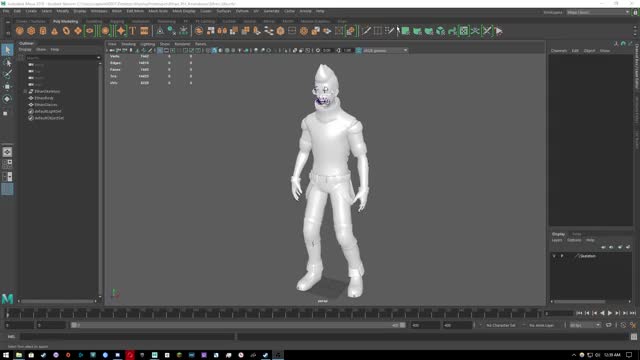Activate the Paint Selection tool

coord(7,74)
